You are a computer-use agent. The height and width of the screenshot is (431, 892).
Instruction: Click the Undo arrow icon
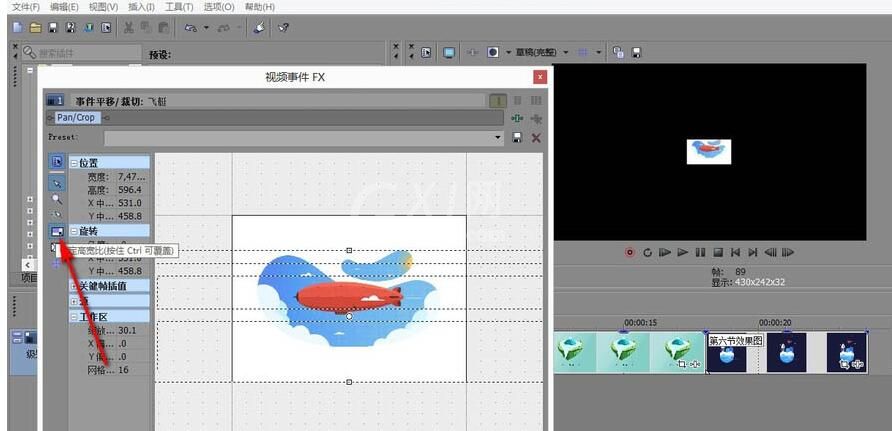[x=191, y=27]
